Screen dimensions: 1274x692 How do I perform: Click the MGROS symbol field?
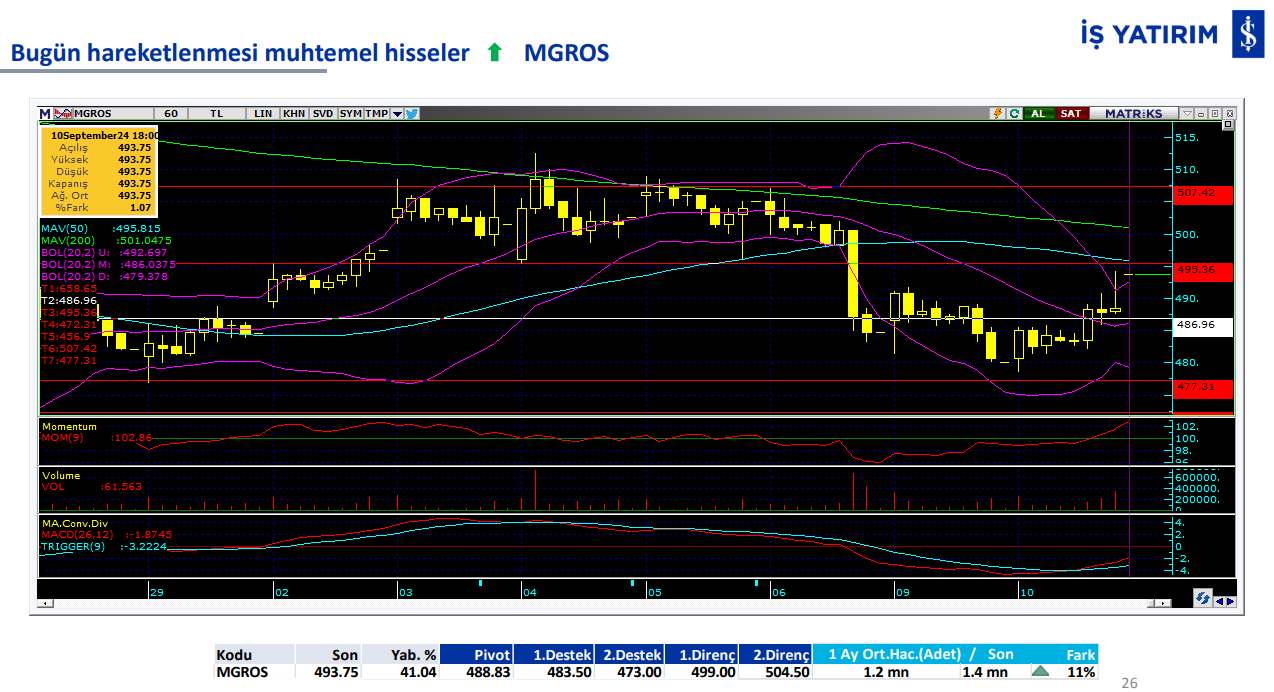(110, 114)
